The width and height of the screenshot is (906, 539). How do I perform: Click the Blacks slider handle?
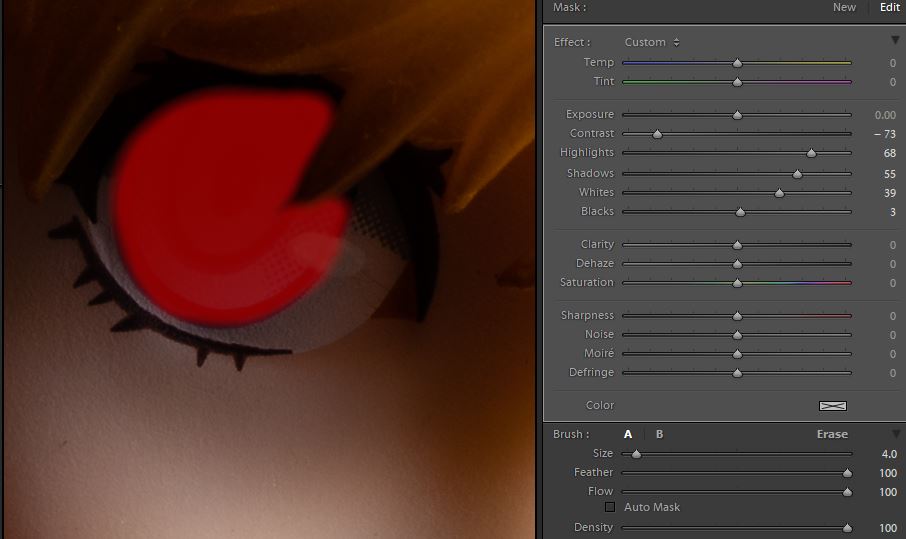[x=740, y=212]
